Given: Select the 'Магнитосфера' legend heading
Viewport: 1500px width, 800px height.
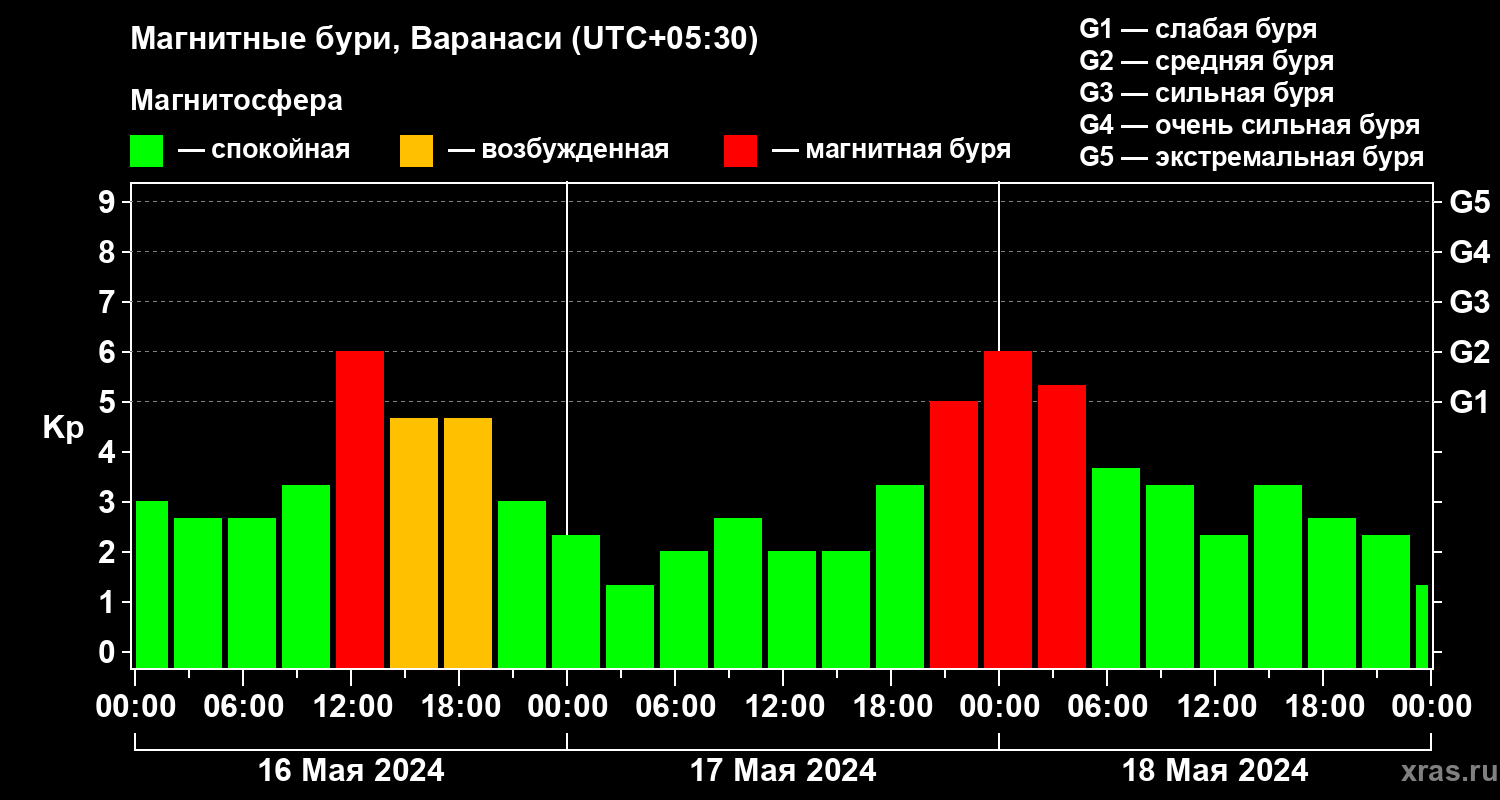Looking at the screenshot, I should [236, 101].
